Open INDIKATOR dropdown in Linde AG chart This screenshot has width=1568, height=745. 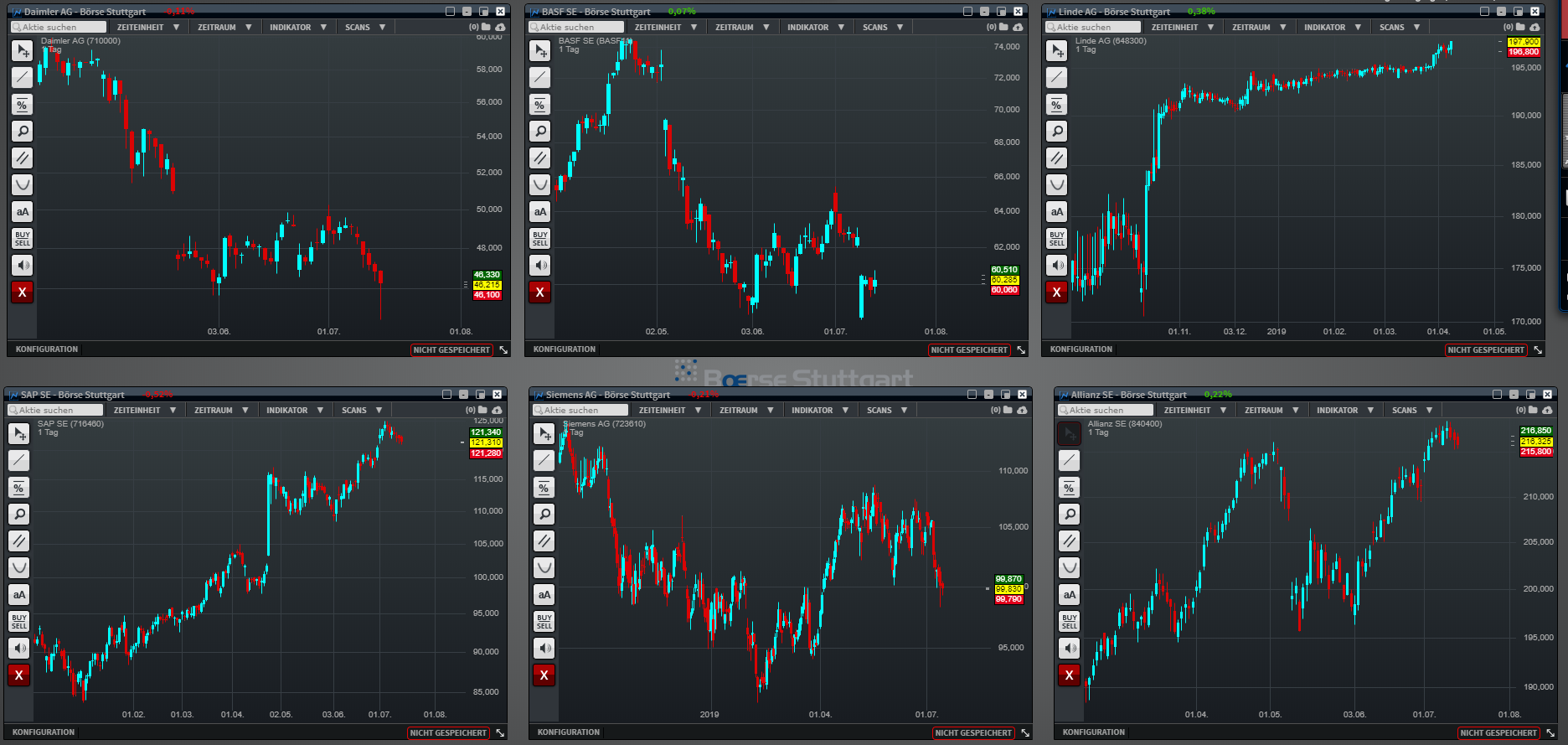tap(1332, 27)
